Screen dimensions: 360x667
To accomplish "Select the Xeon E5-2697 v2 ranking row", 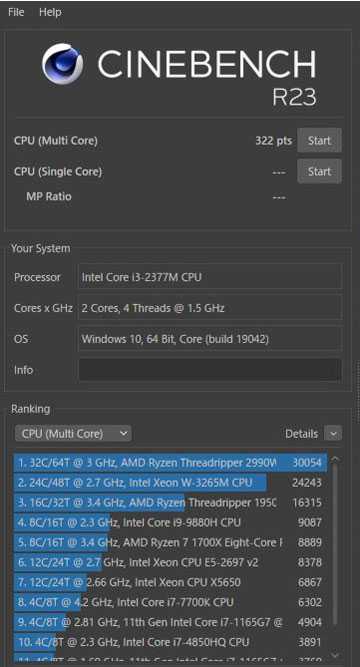I will 170,562.
